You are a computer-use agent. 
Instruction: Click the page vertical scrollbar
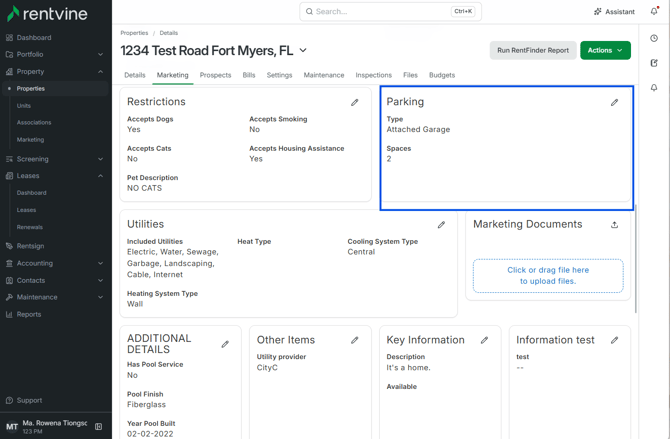click(x=636, y=259)
